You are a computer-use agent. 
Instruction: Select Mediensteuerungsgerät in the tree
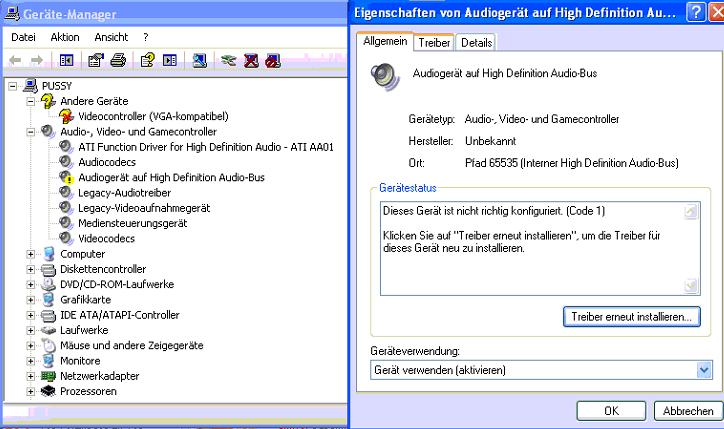(133, 223)
